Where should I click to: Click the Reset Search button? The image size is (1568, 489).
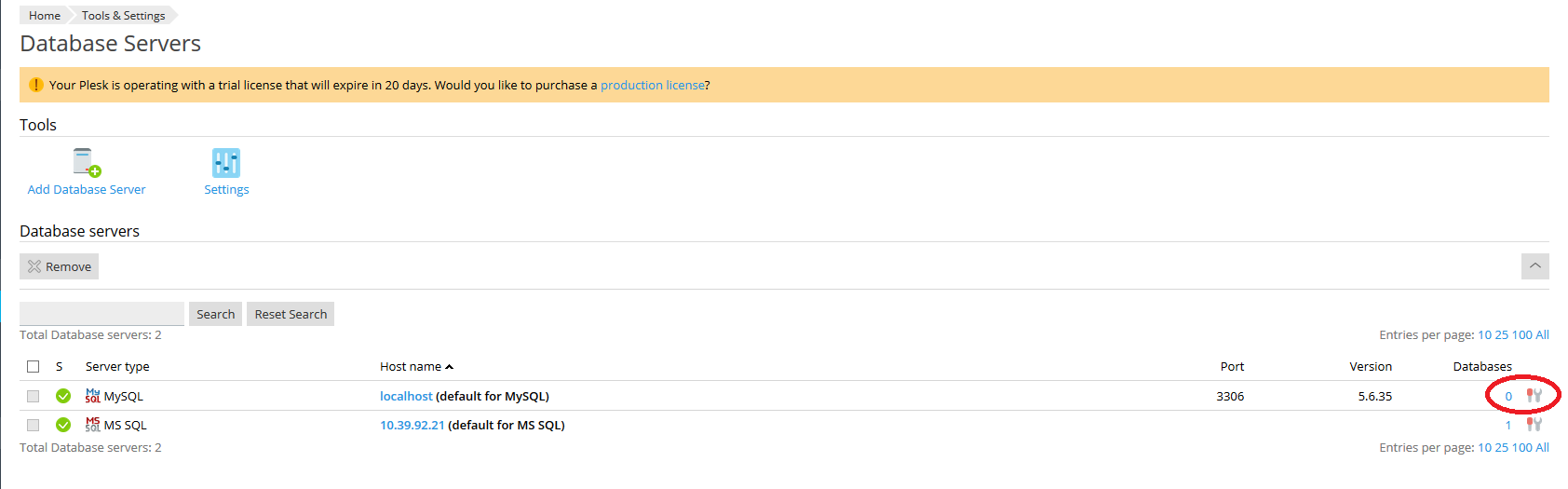click(x=291, y=314)
